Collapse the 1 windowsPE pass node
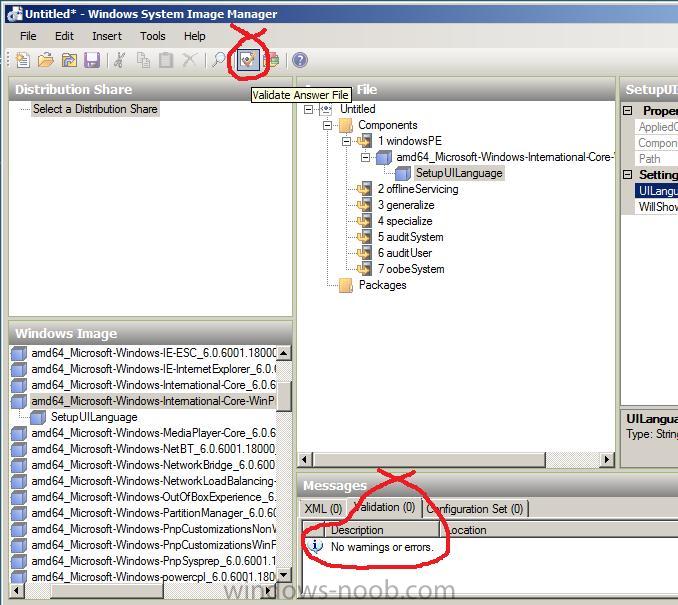 click(346, 141)
